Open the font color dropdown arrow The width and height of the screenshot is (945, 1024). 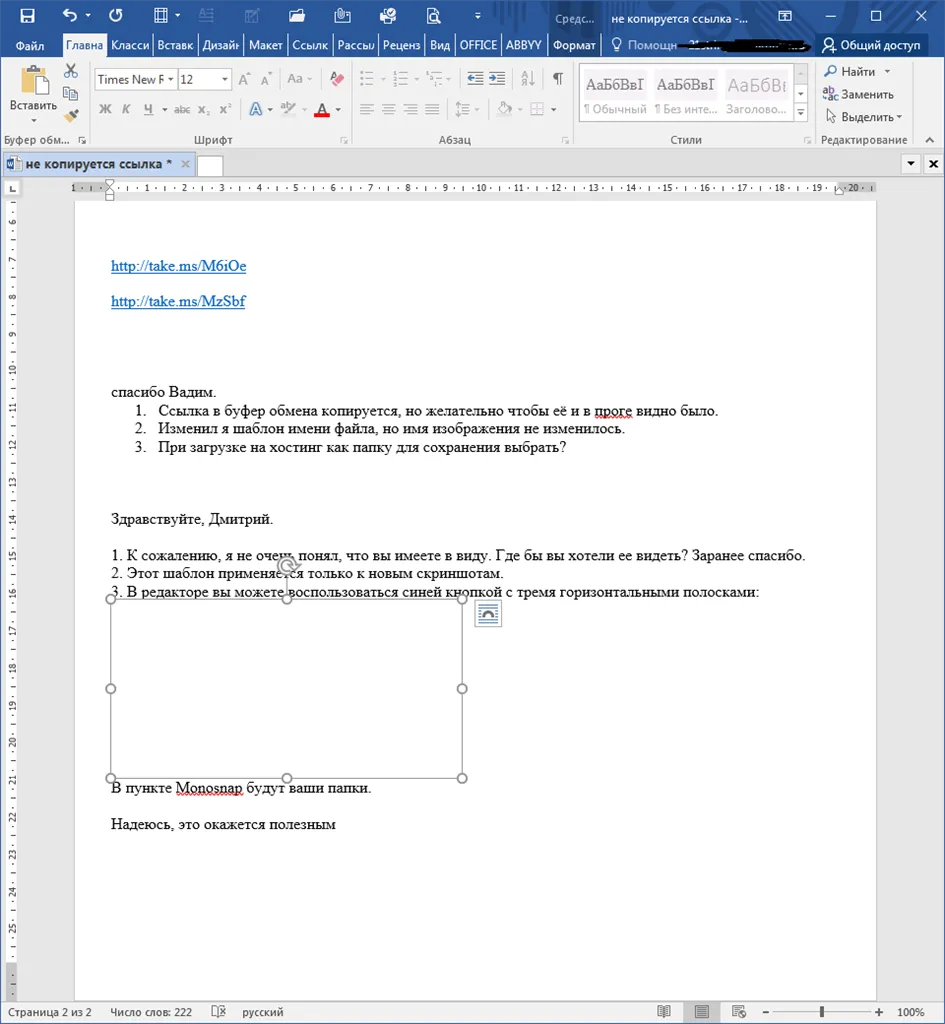(x=338, y=110)
